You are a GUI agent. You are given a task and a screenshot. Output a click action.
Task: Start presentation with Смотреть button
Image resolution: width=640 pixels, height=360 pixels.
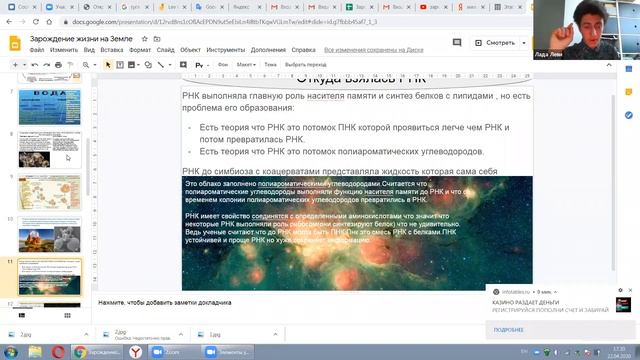tap(495, 42)
